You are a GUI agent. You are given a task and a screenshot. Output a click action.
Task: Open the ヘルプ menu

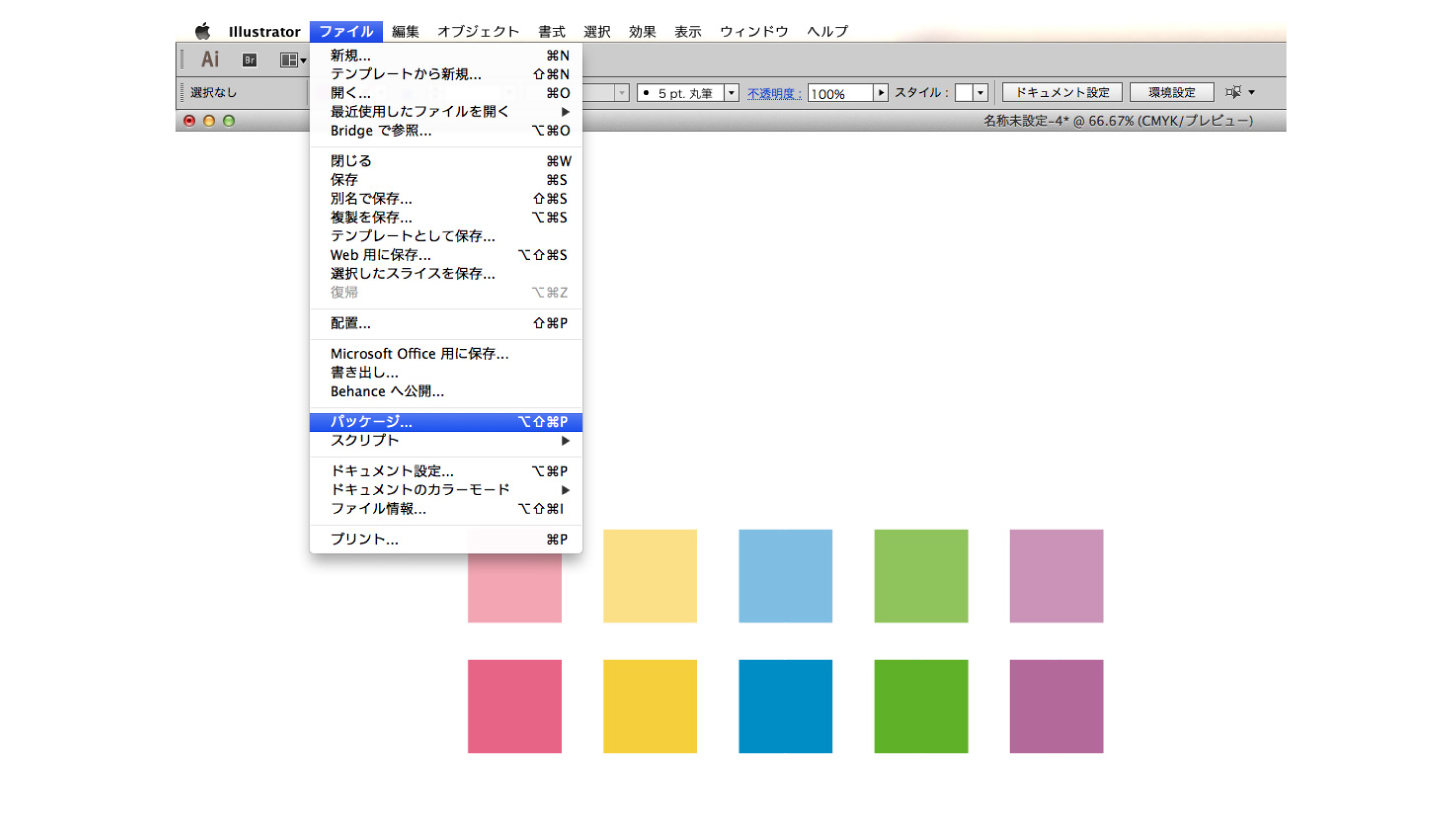pos(827,31)
